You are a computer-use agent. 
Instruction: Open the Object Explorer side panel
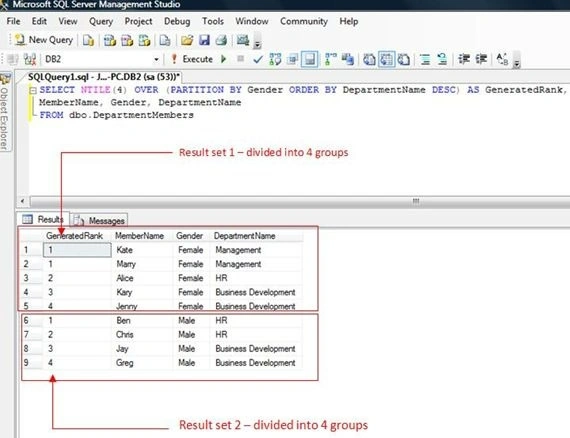coord(5,112)
